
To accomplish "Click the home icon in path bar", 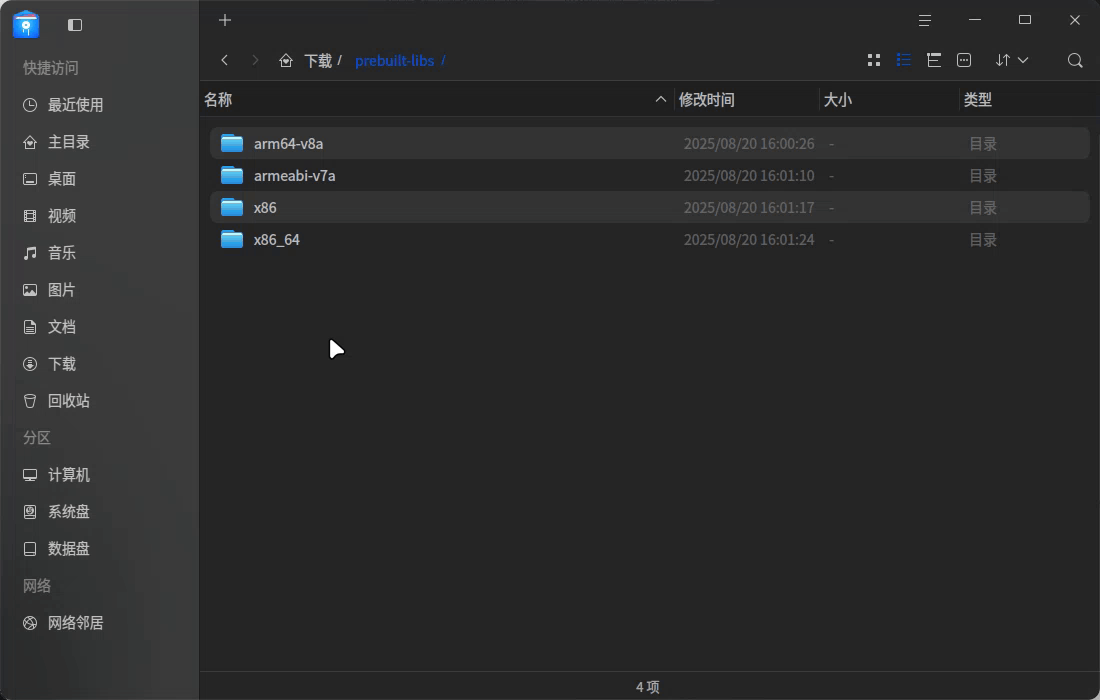I will pyautogui.click(x=286, y=60).
